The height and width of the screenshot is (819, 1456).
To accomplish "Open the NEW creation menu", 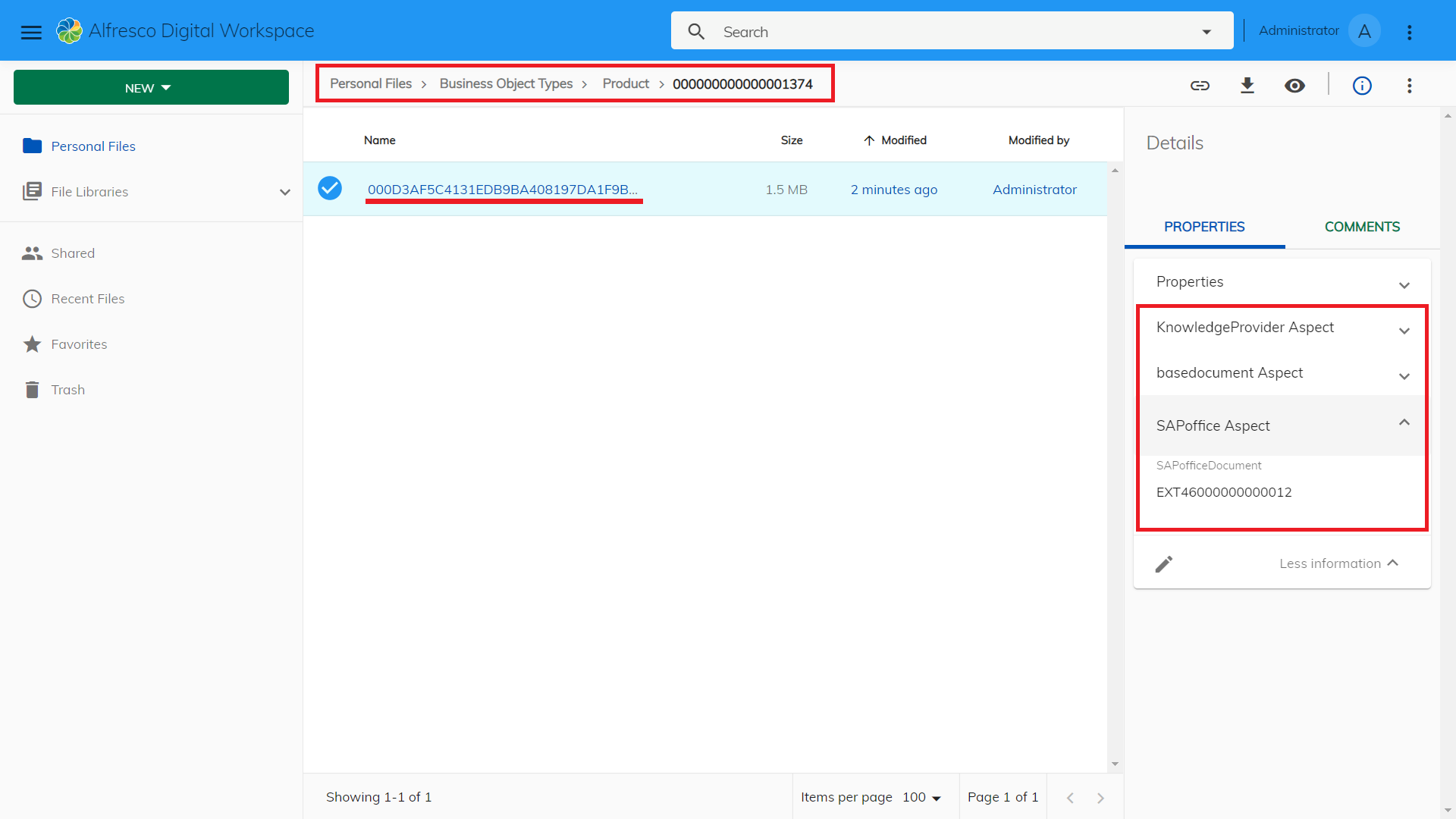I will coord(150,87).
